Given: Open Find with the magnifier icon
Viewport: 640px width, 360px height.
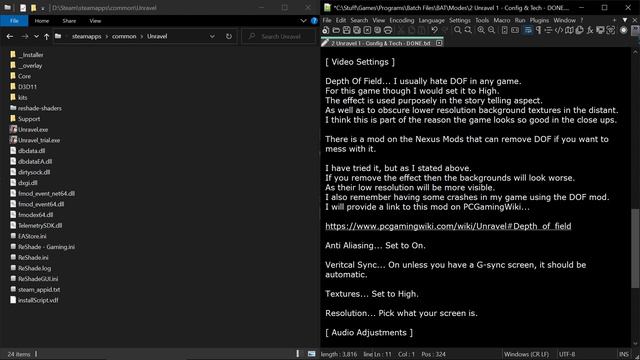Looking at the screenshot, I should (458, 30).
